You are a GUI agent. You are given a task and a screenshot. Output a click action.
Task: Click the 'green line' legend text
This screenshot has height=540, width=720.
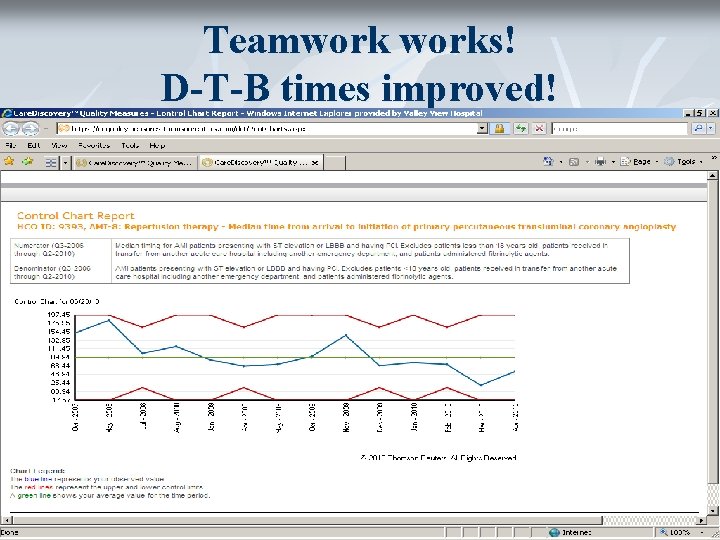click(x=34, y=496)
